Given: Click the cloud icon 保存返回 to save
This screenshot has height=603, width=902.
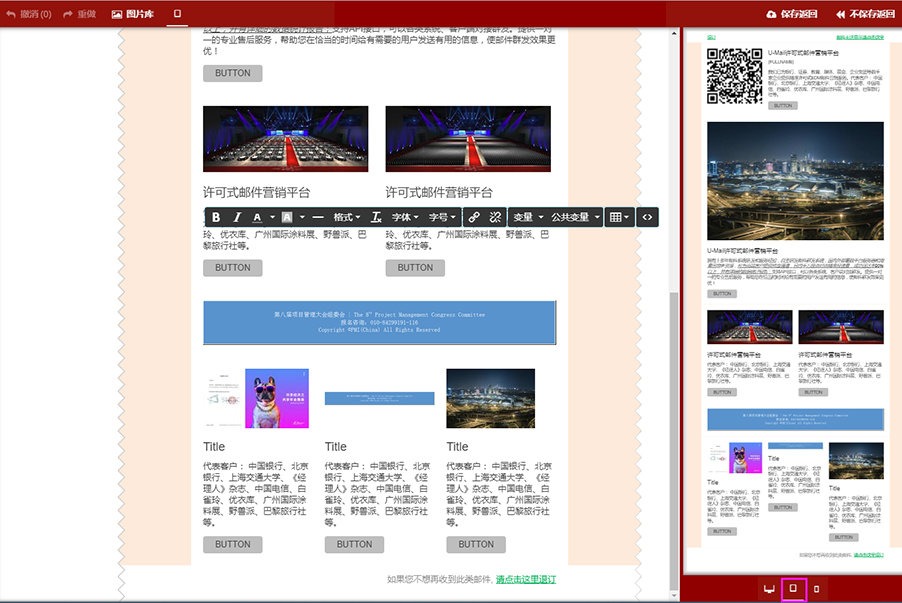Looking at the screenshot, I should coord(792,14).
